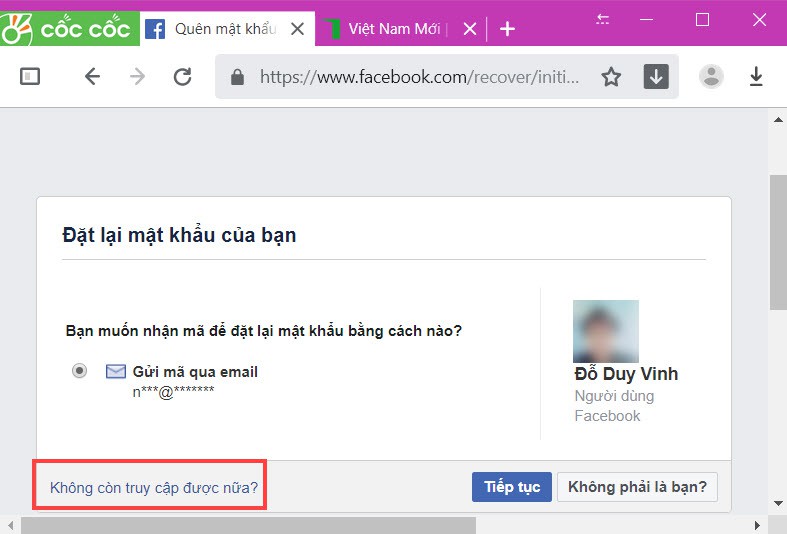The width and height of the screenshot is (787, 534).
Task: Click Đỗ Duy Vinh profile picture
Action: click(606, 331)
